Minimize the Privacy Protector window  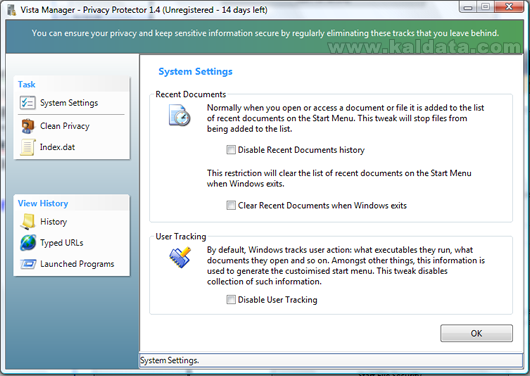click(x=468, y=7)
